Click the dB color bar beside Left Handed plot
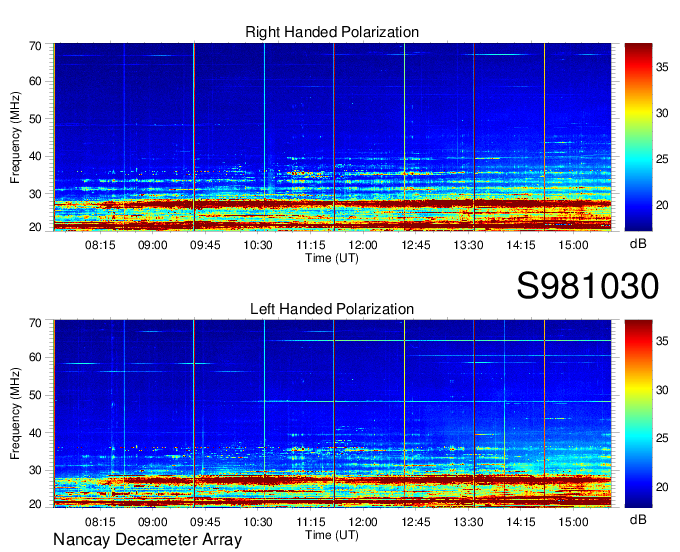Image resolution: width=680 pixels, height=552 pixels. 638,414
